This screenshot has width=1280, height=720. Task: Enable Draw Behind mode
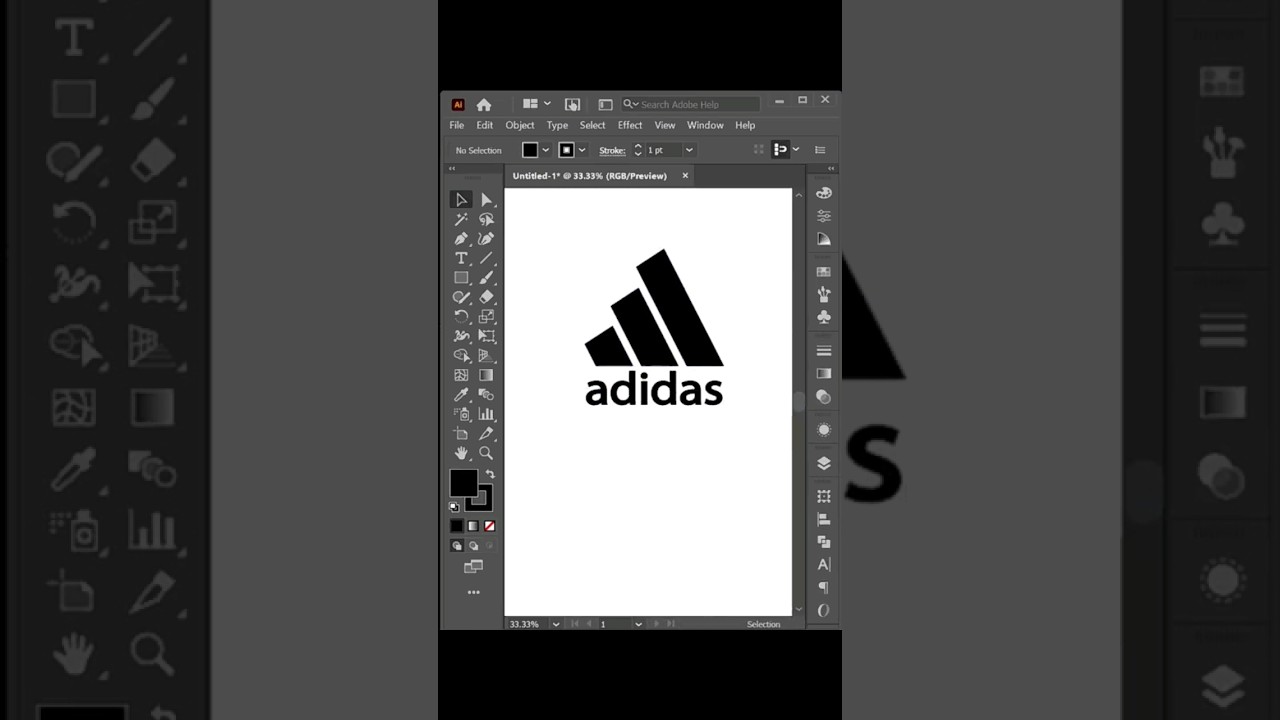pos(473,546)
